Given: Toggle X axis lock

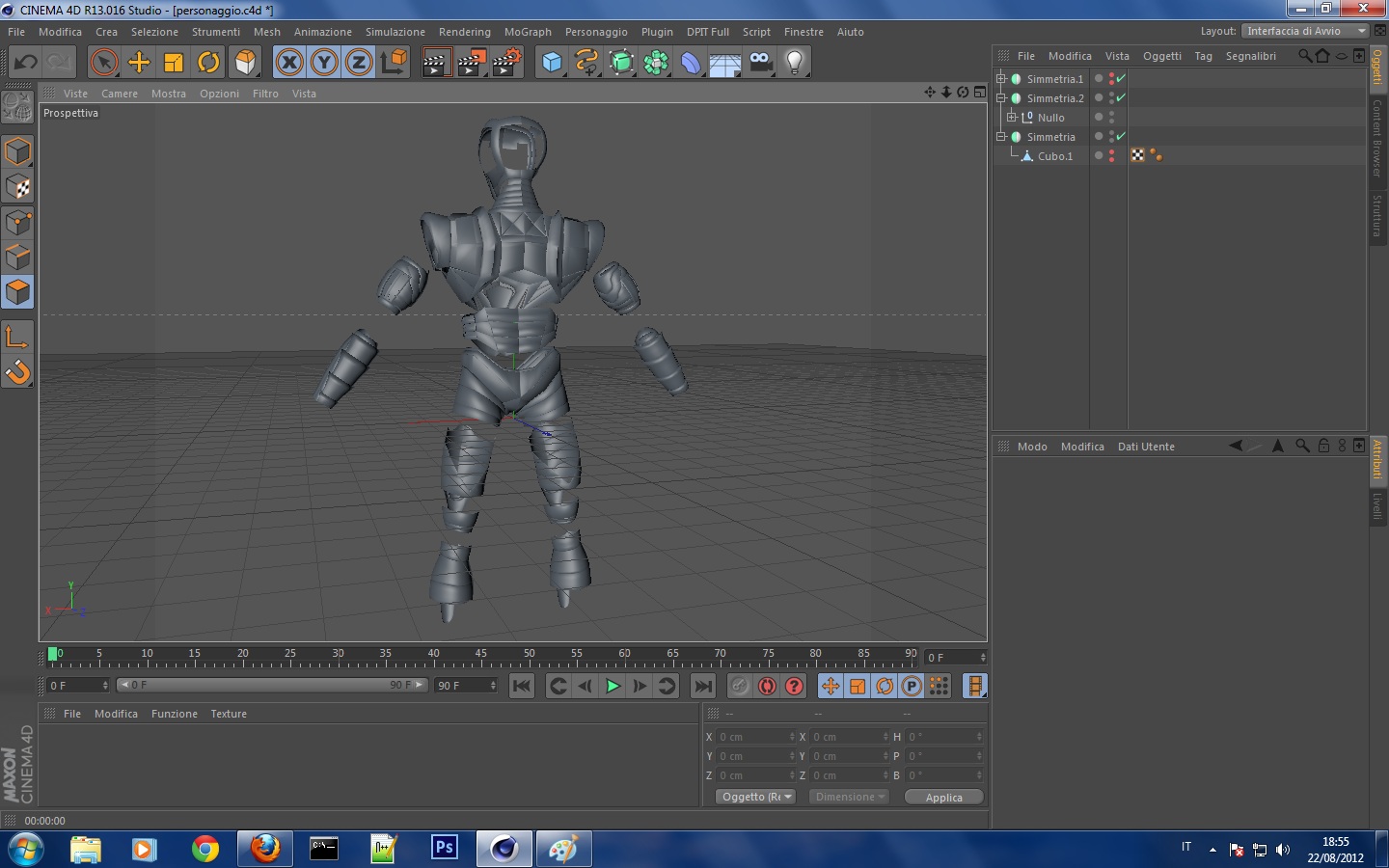Looking at the screenshot, I should pyautogui.click(x=288, y=63).
